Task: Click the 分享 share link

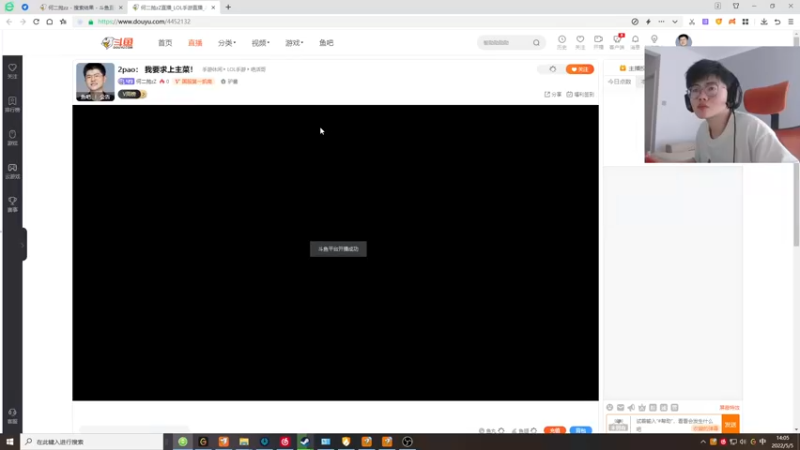Action: [x=553, y=94]
